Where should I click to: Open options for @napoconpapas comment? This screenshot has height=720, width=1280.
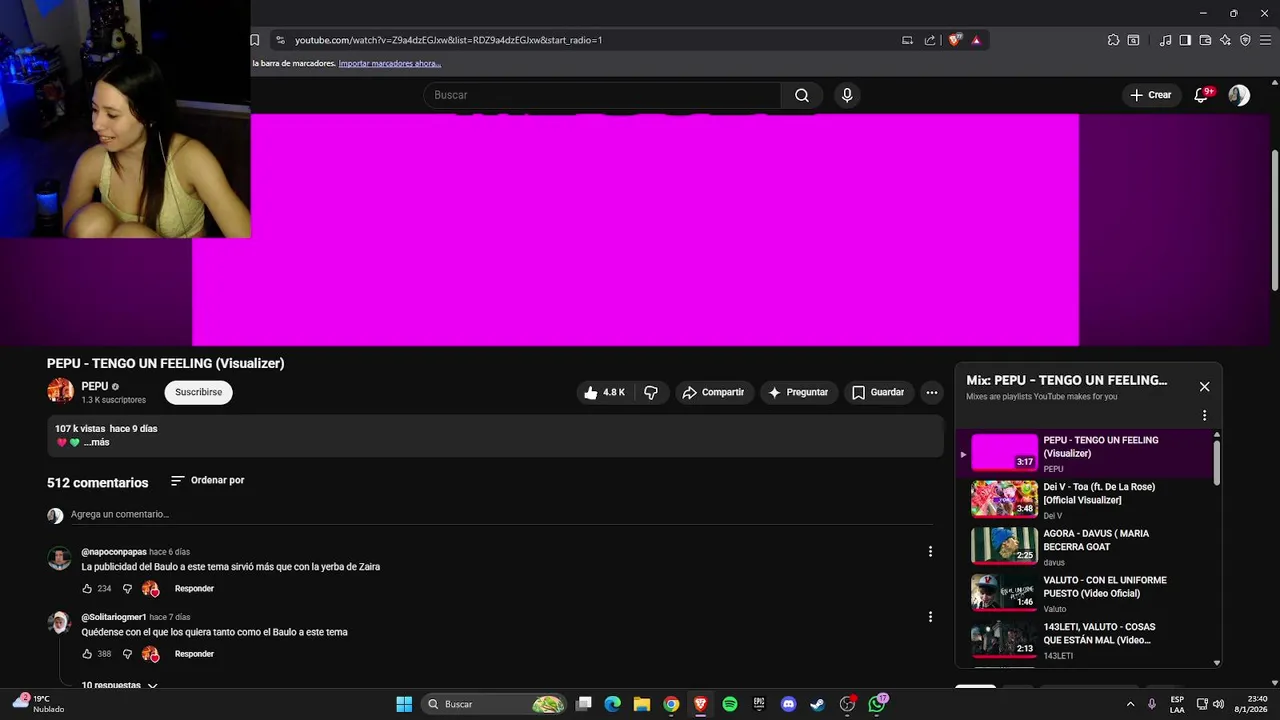tap(930, 552)
